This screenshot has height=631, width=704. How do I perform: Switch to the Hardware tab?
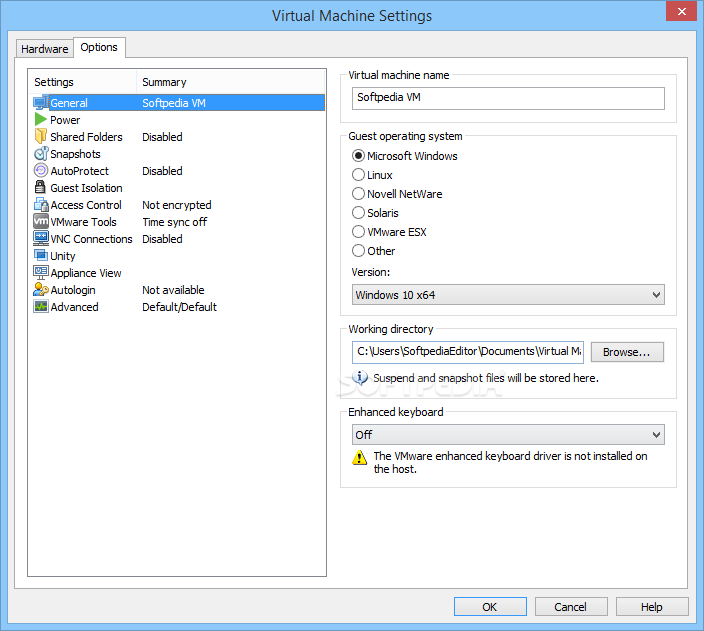(44, 49)
